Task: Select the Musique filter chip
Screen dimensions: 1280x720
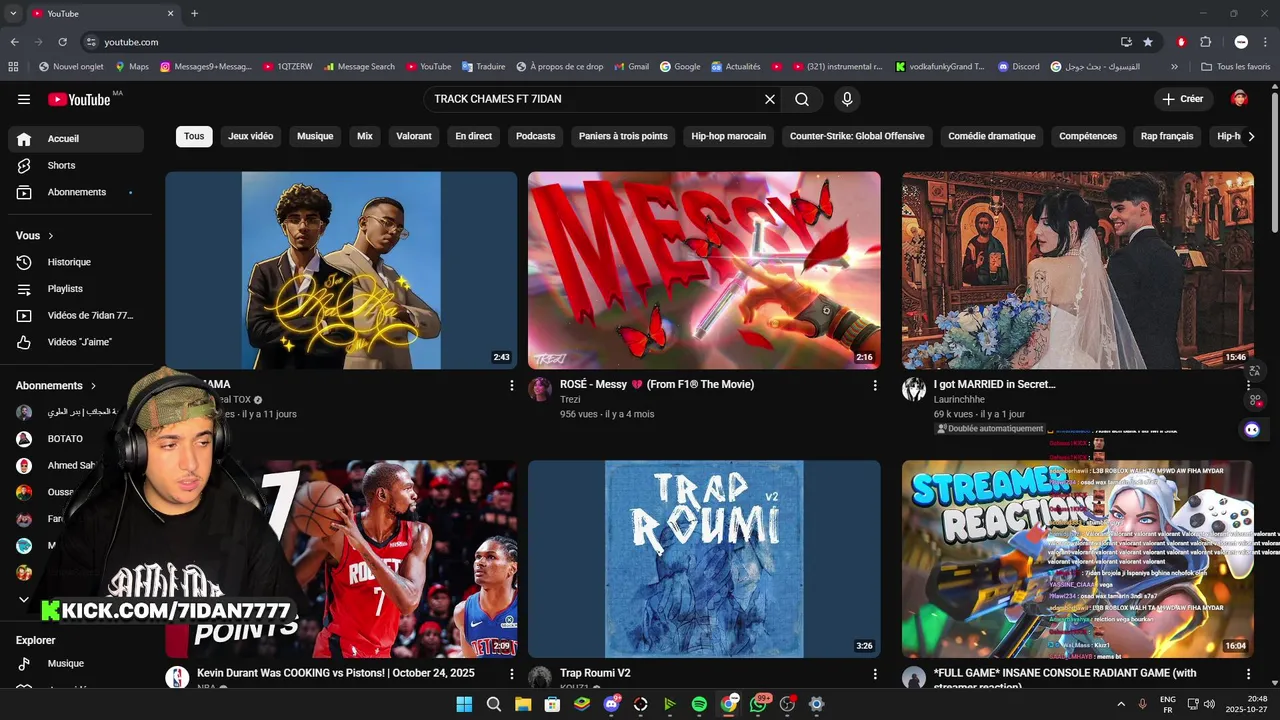Action: 315,136
